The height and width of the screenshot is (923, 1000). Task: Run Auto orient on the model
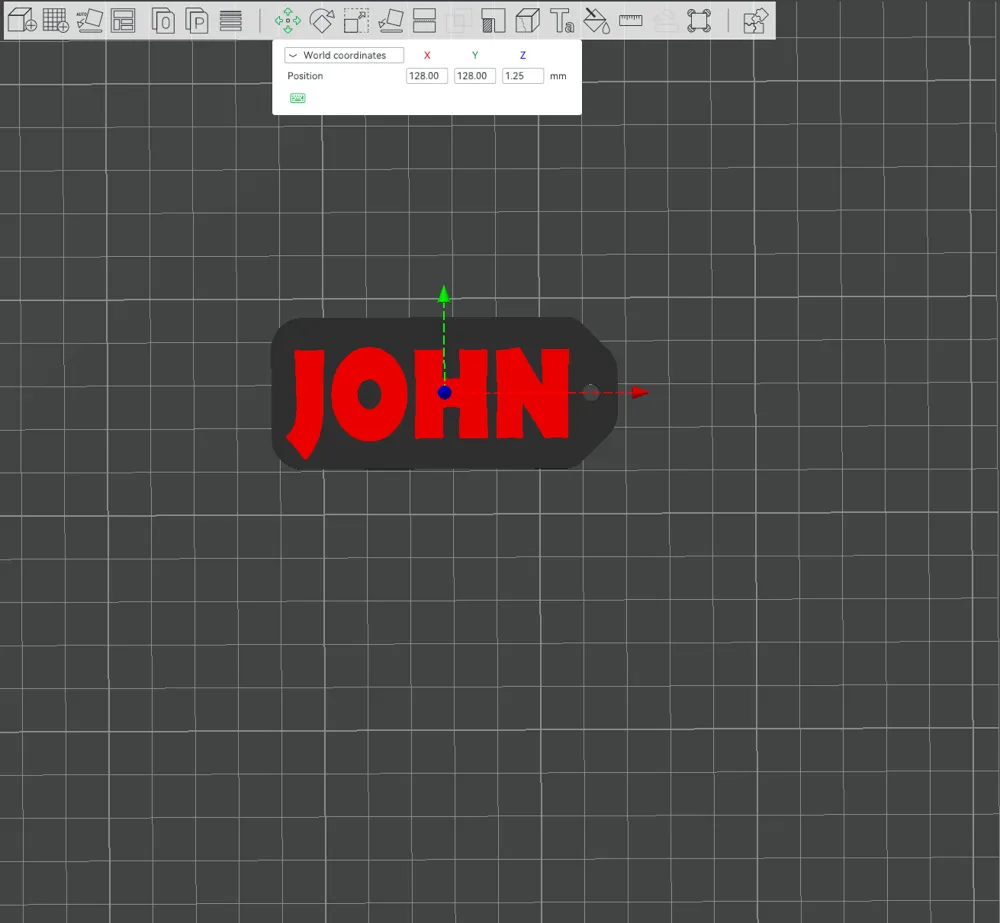click(x=89, y=20)
